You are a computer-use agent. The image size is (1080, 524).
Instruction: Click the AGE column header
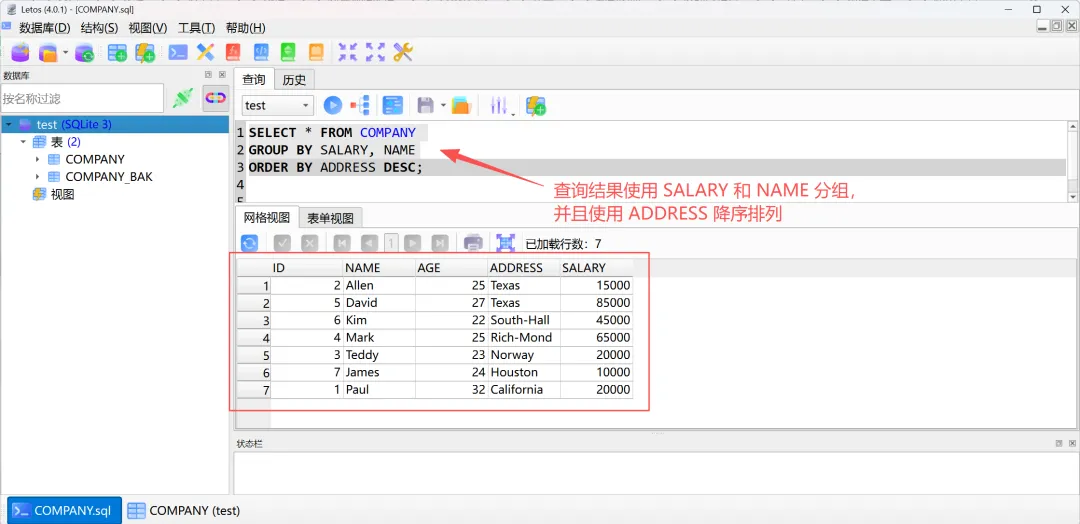451,268
